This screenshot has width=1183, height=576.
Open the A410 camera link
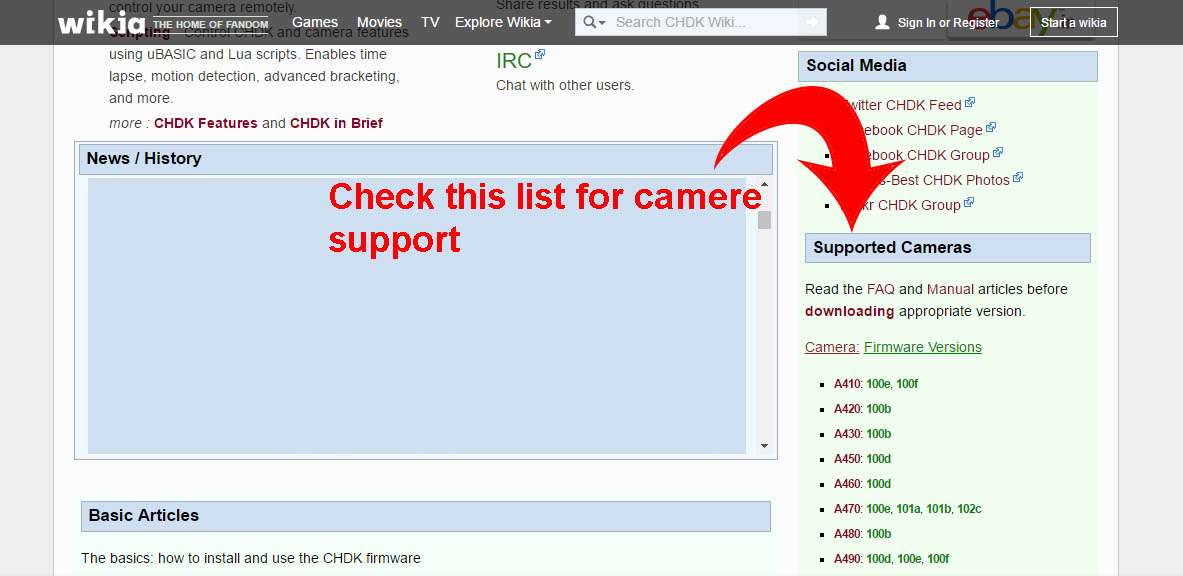click(847, 383)
